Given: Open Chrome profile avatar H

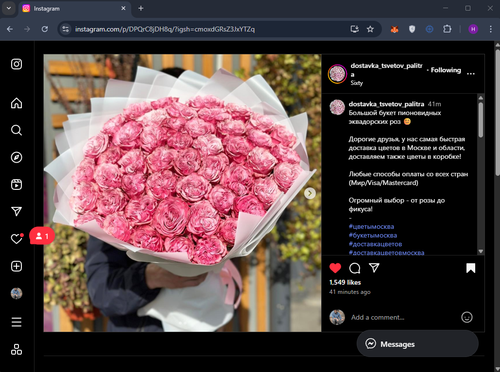Looking at the screenshot, I should click(x=473, y=29).
